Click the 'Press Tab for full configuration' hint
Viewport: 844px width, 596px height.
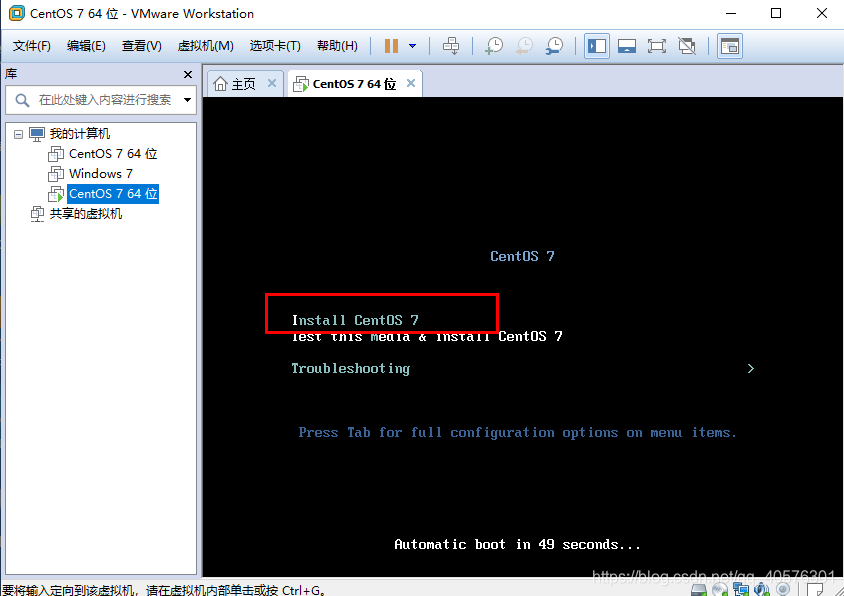click(x=517, y=433)
